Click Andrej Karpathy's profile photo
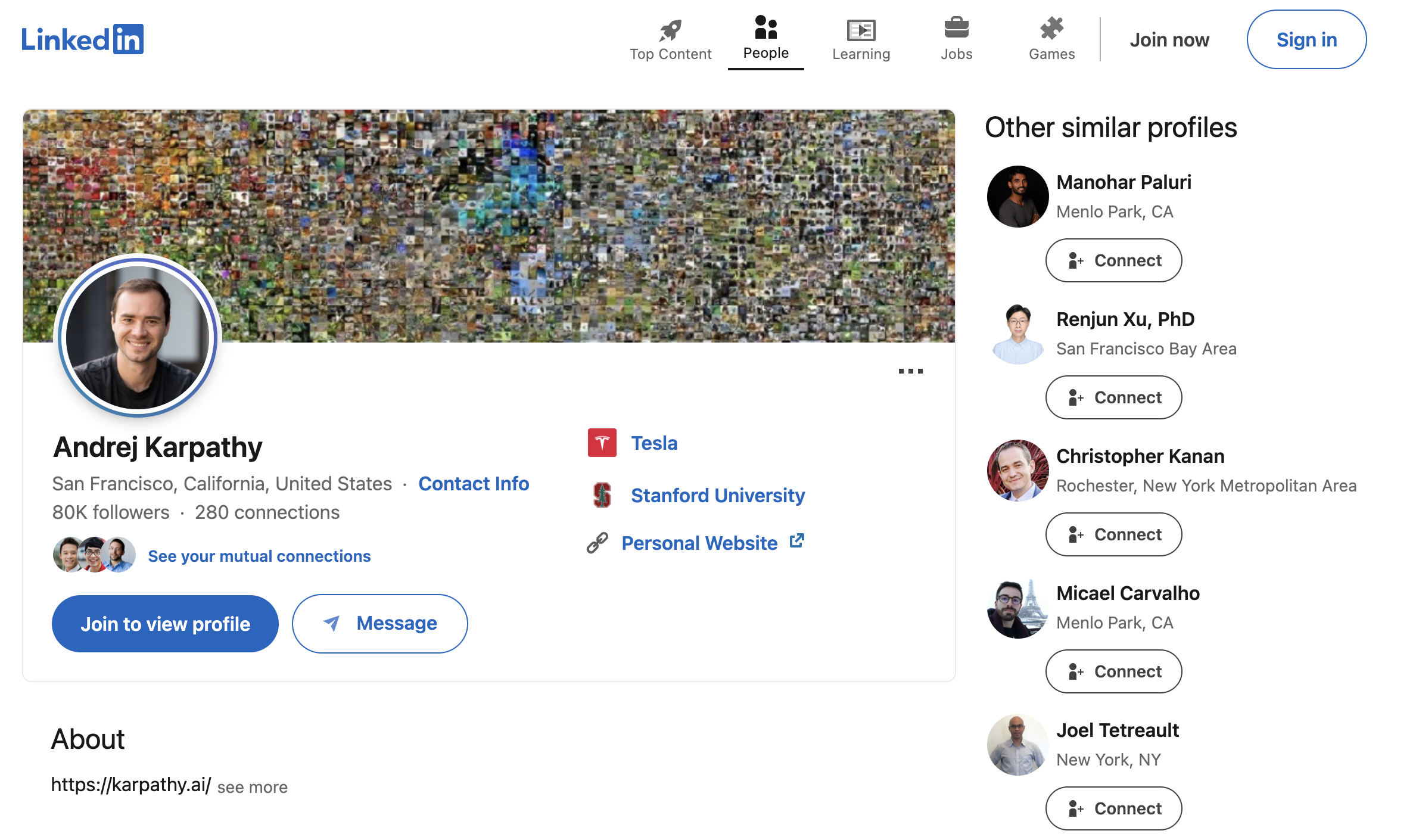1419x840 pixels. 138,337
